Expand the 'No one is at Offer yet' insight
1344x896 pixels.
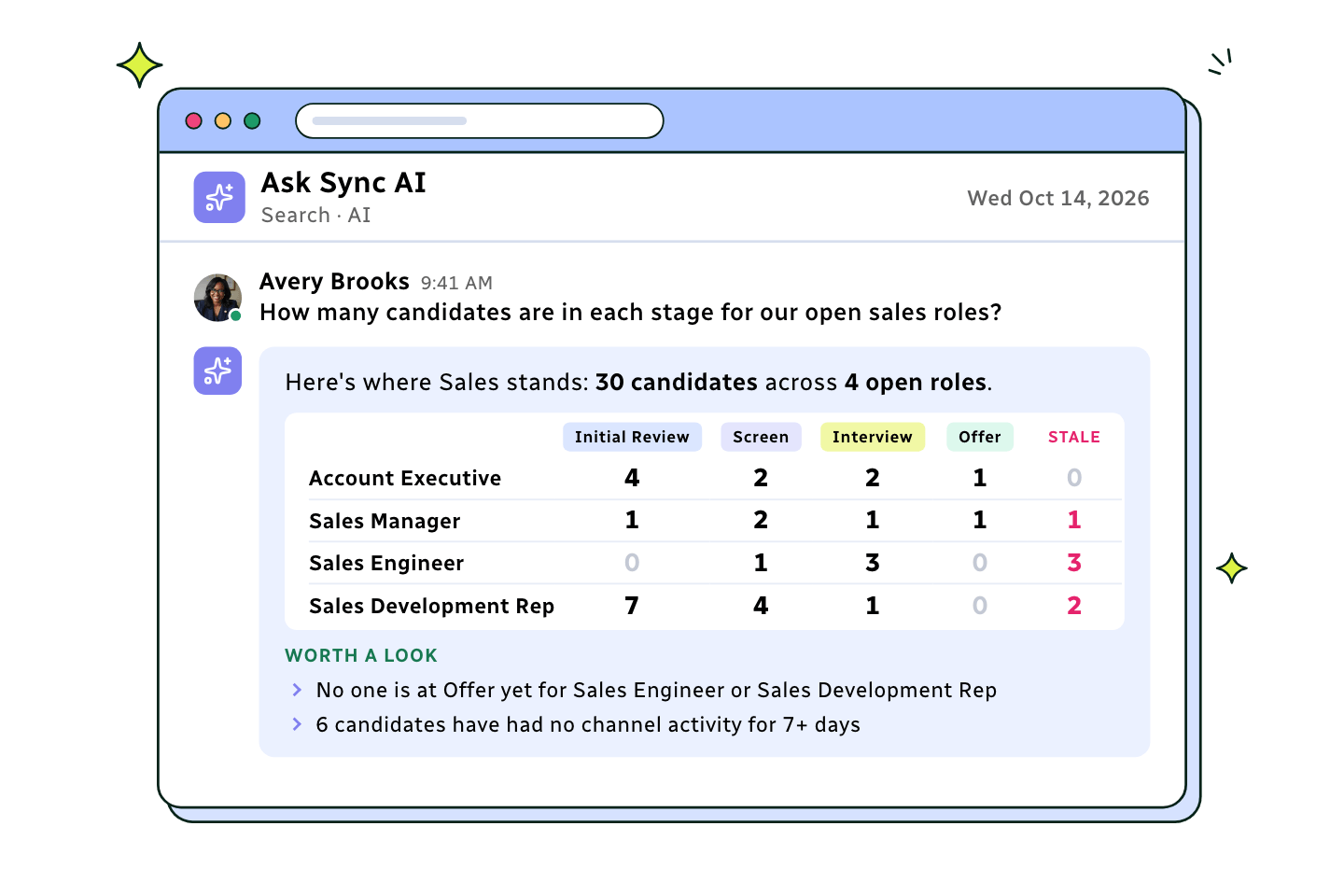coord(297,690)
